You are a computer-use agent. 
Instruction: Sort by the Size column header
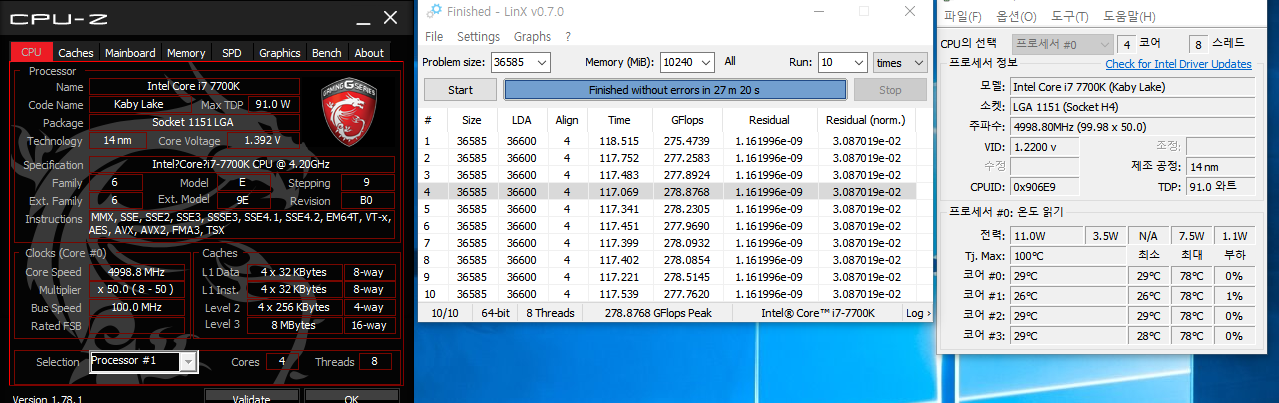pos(470,120)
